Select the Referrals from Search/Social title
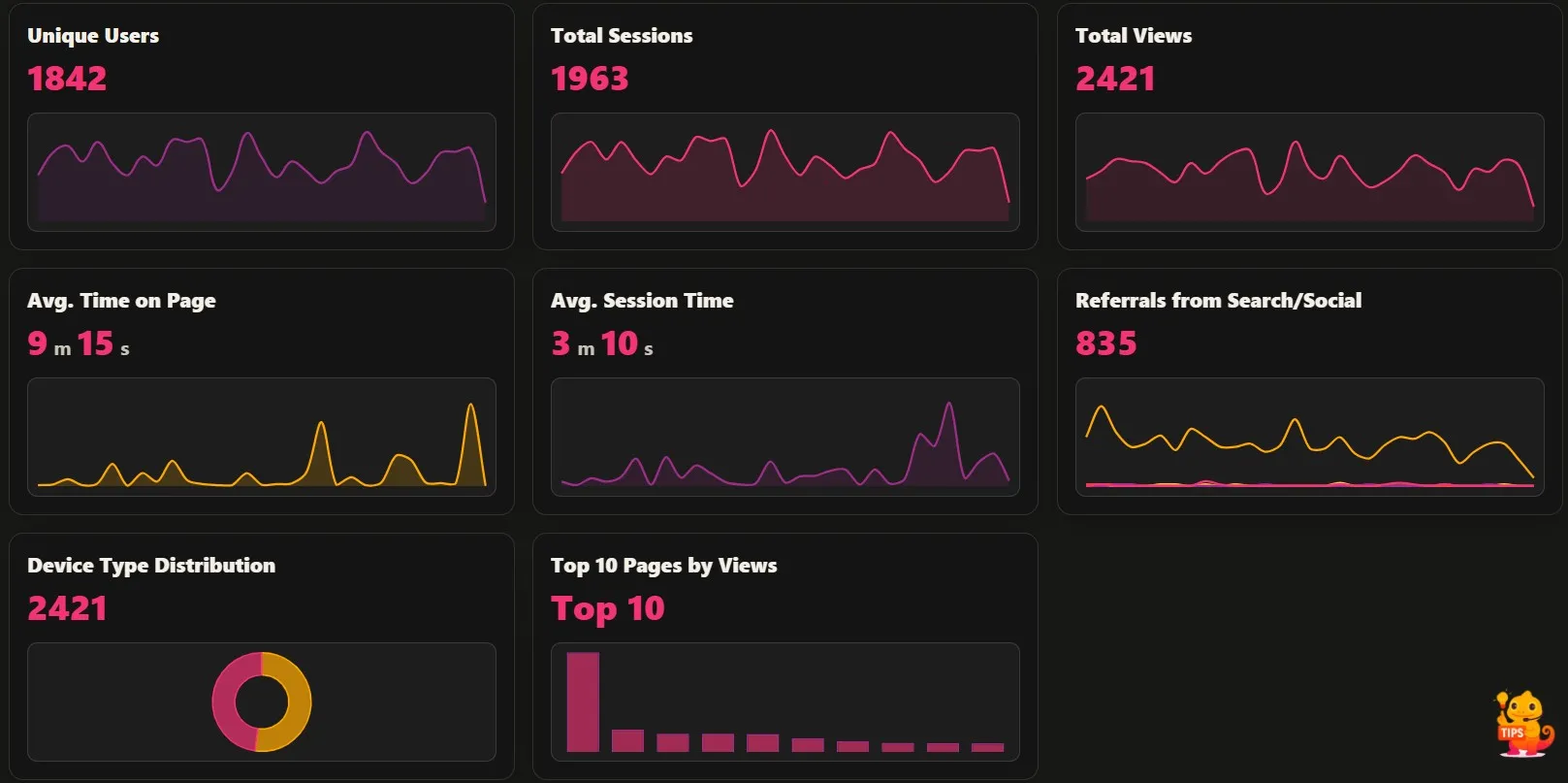1568x783 pixels. pyautogui.click(x=1218, y=301)
